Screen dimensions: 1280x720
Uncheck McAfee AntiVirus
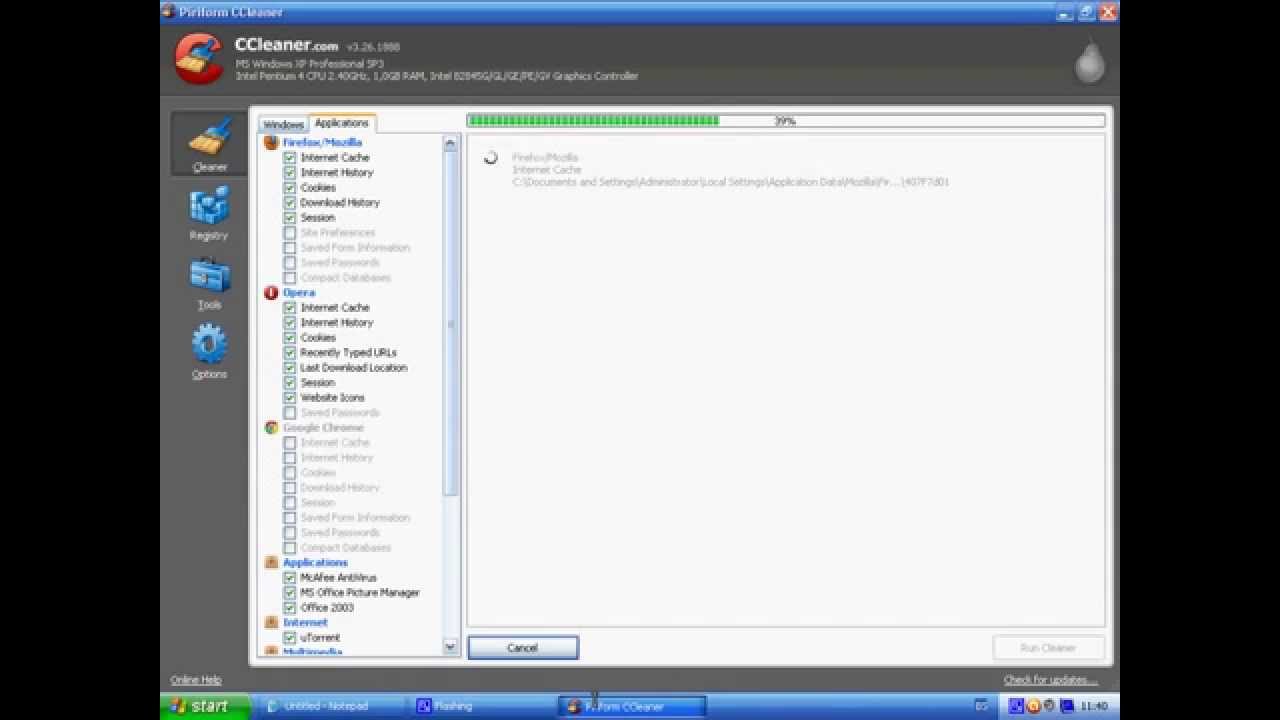(x=290, y=577)
